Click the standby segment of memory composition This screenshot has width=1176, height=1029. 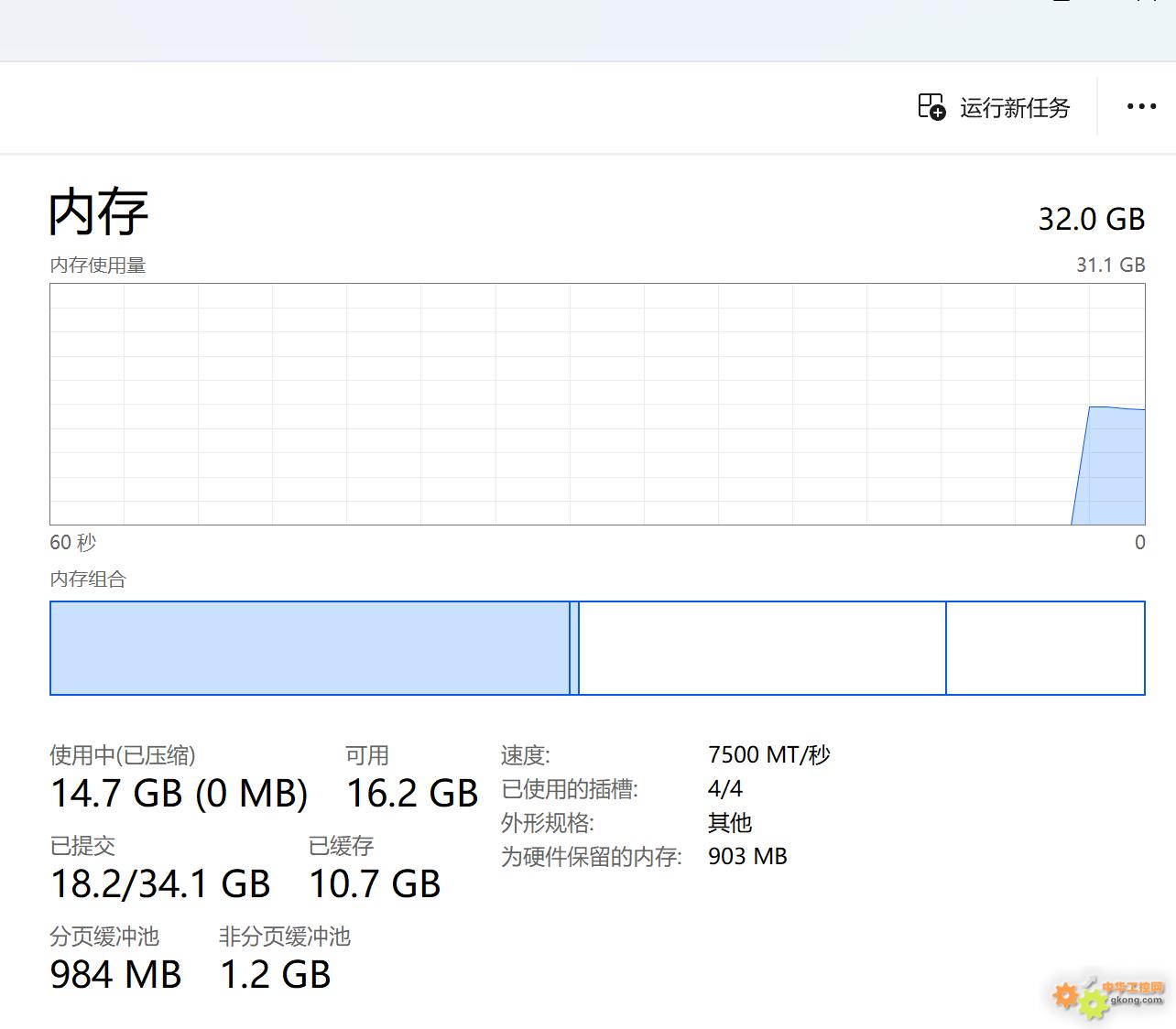762,648
